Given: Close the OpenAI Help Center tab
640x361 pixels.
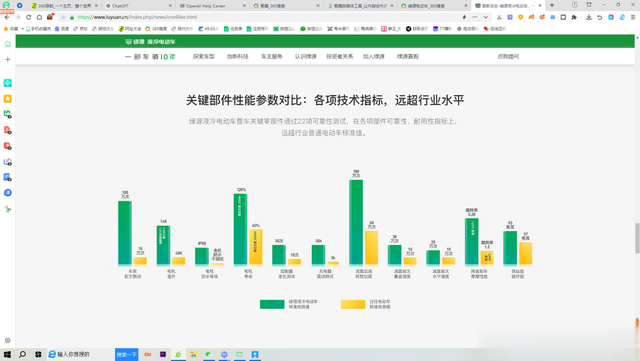Looking at the screenshot, I should 244,6.
